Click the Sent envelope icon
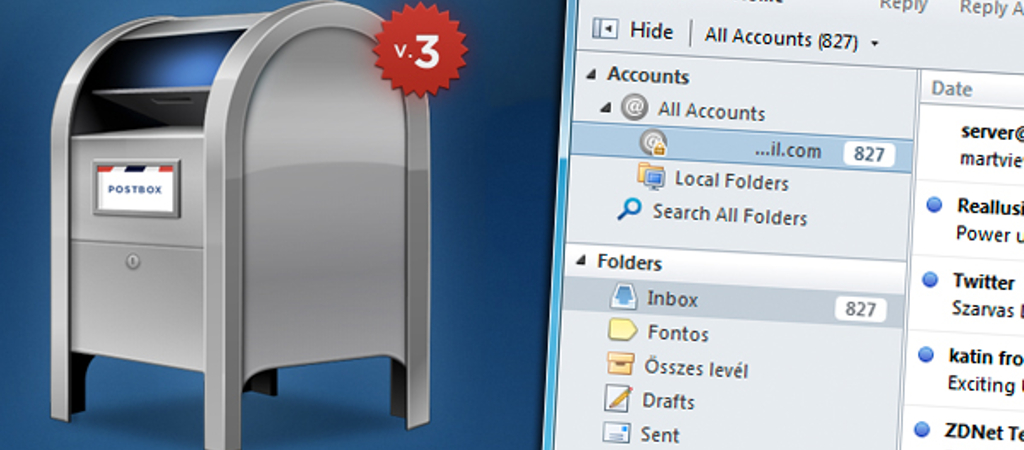 616,432
